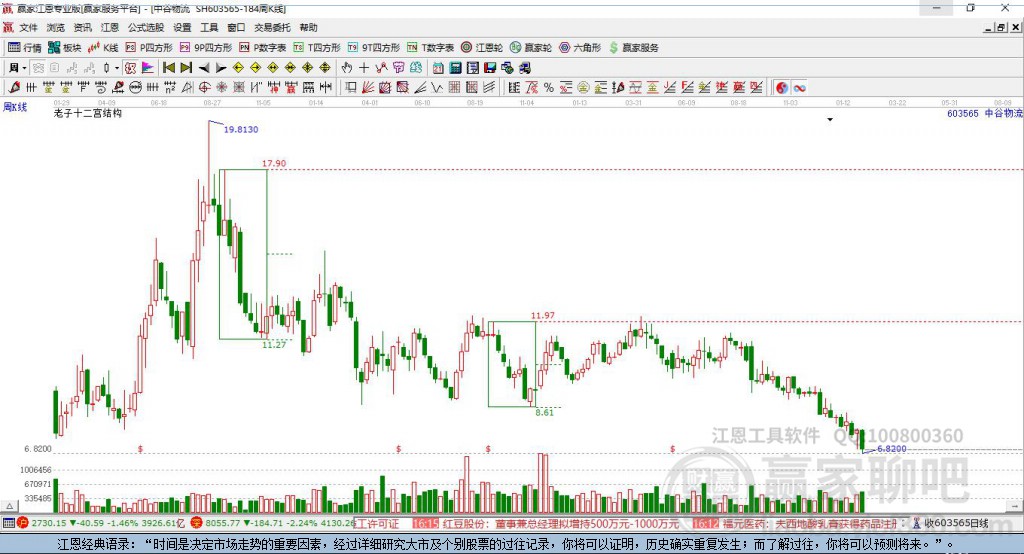Select the red pencil drawing tool icon
The width and height of the screenshot is (1024, 554).
(14, 87)
